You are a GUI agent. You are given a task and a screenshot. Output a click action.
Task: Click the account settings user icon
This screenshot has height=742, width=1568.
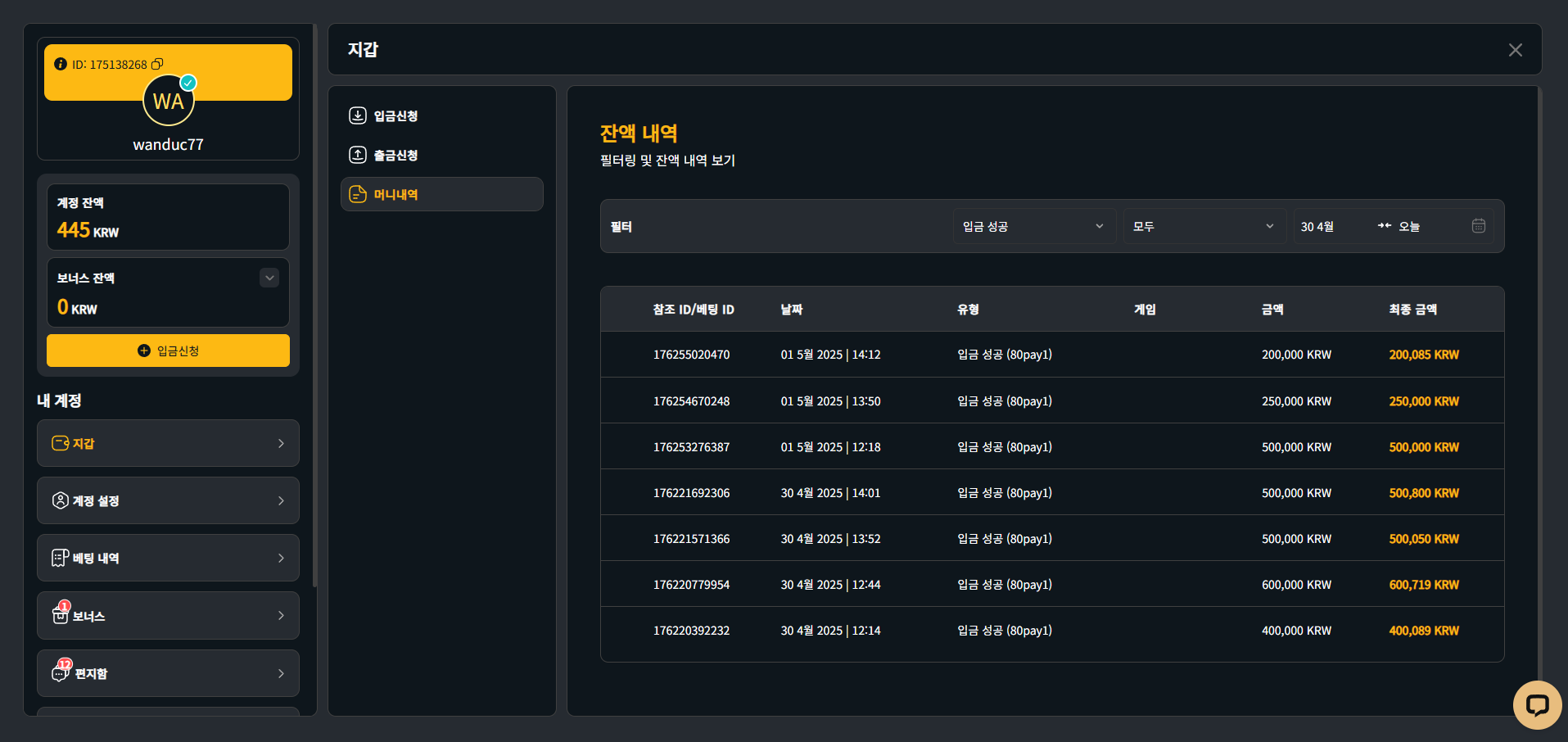click(61, 500)
